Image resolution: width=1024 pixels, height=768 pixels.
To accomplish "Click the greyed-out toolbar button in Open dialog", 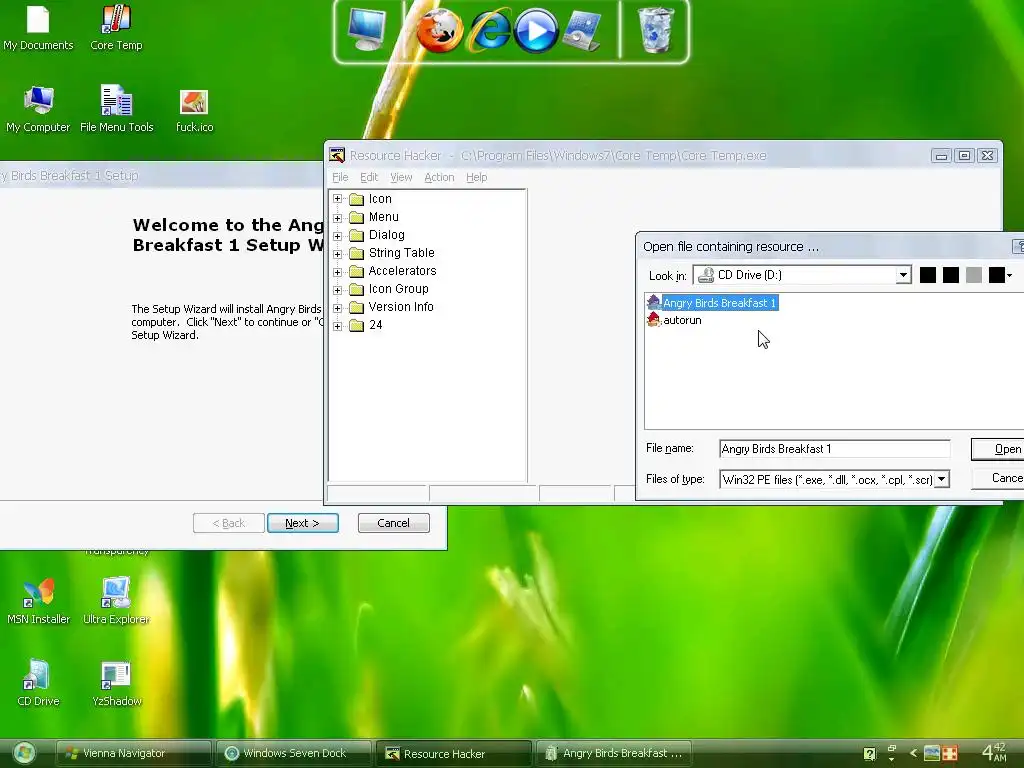I will click(974, 275).
